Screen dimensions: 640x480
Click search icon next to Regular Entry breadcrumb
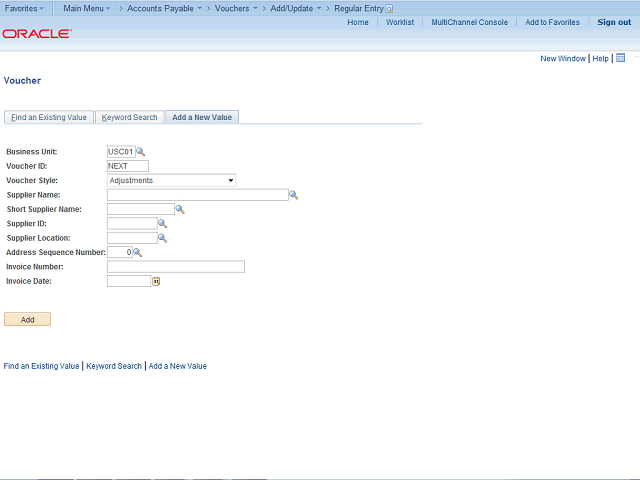pos(389,9)
